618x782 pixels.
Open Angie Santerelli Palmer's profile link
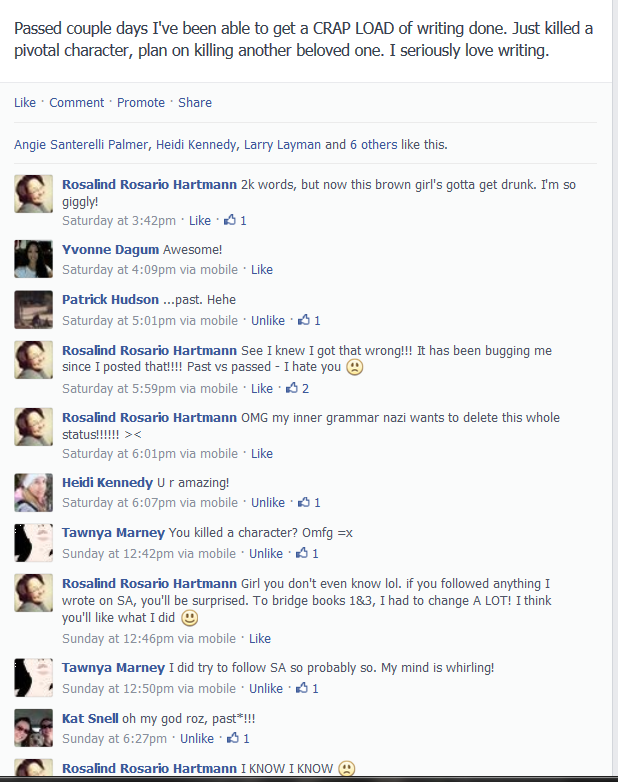tap(81, 145)
